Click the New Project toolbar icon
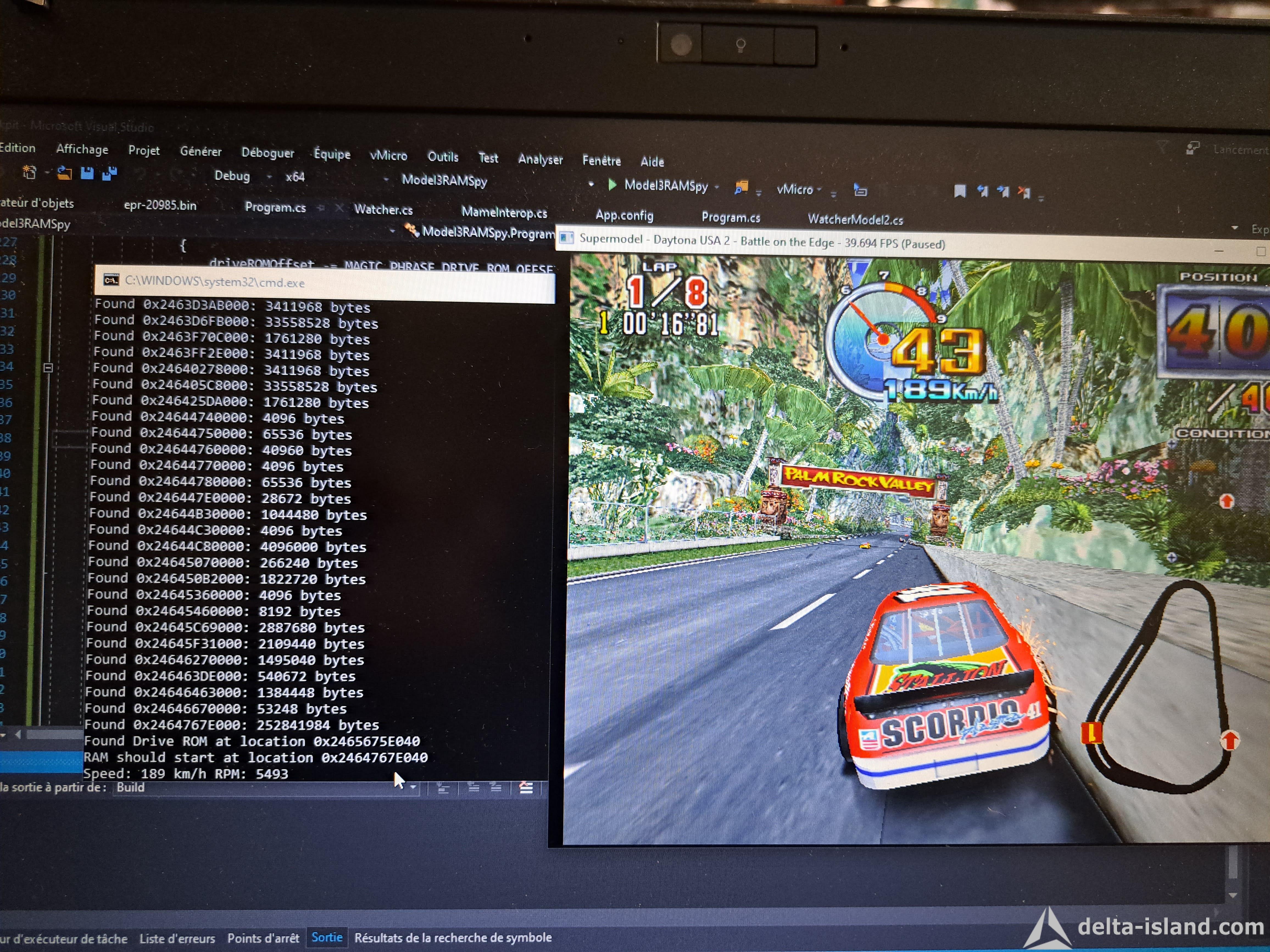This screenshot has height=952, width=1270. pos(29,172)
